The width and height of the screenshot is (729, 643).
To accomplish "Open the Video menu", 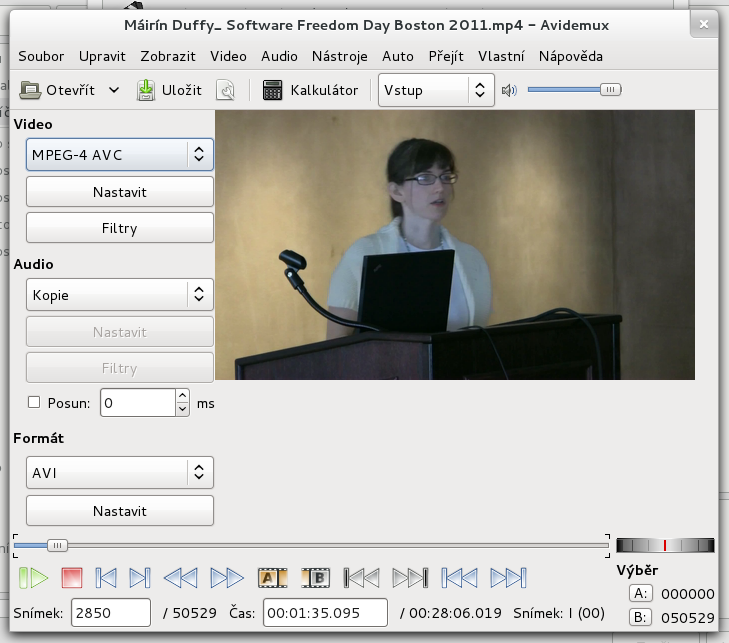I will coord(228,56).
